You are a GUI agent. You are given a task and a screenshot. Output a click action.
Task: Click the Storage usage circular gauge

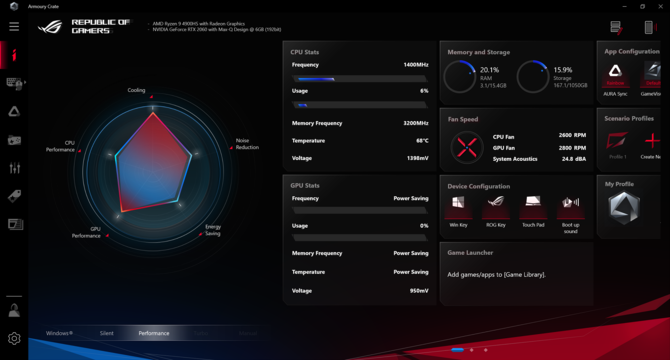click(x=532, y=77)
